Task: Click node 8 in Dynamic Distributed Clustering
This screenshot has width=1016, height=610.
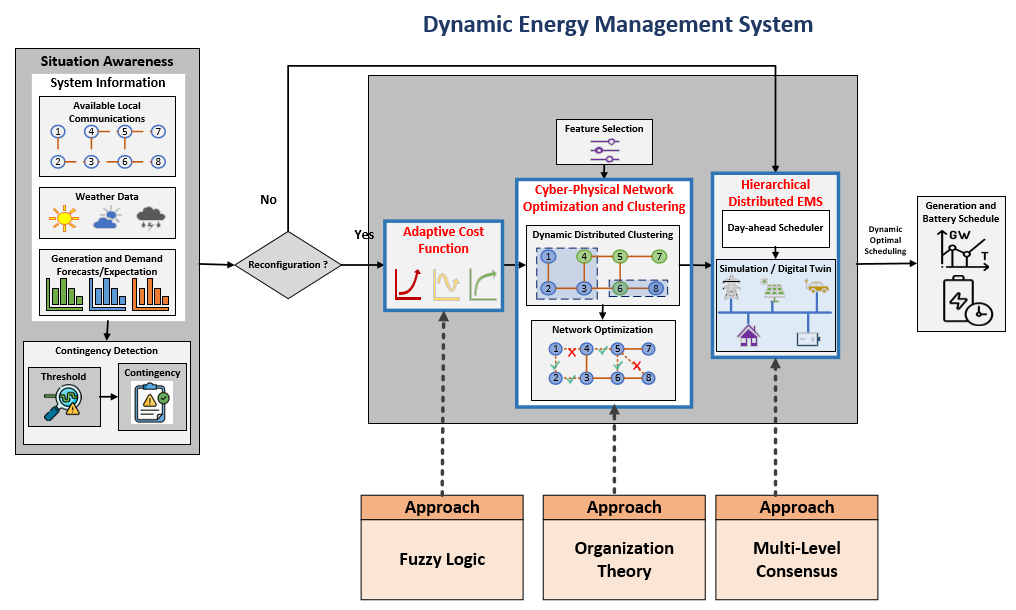Action: 656,288
